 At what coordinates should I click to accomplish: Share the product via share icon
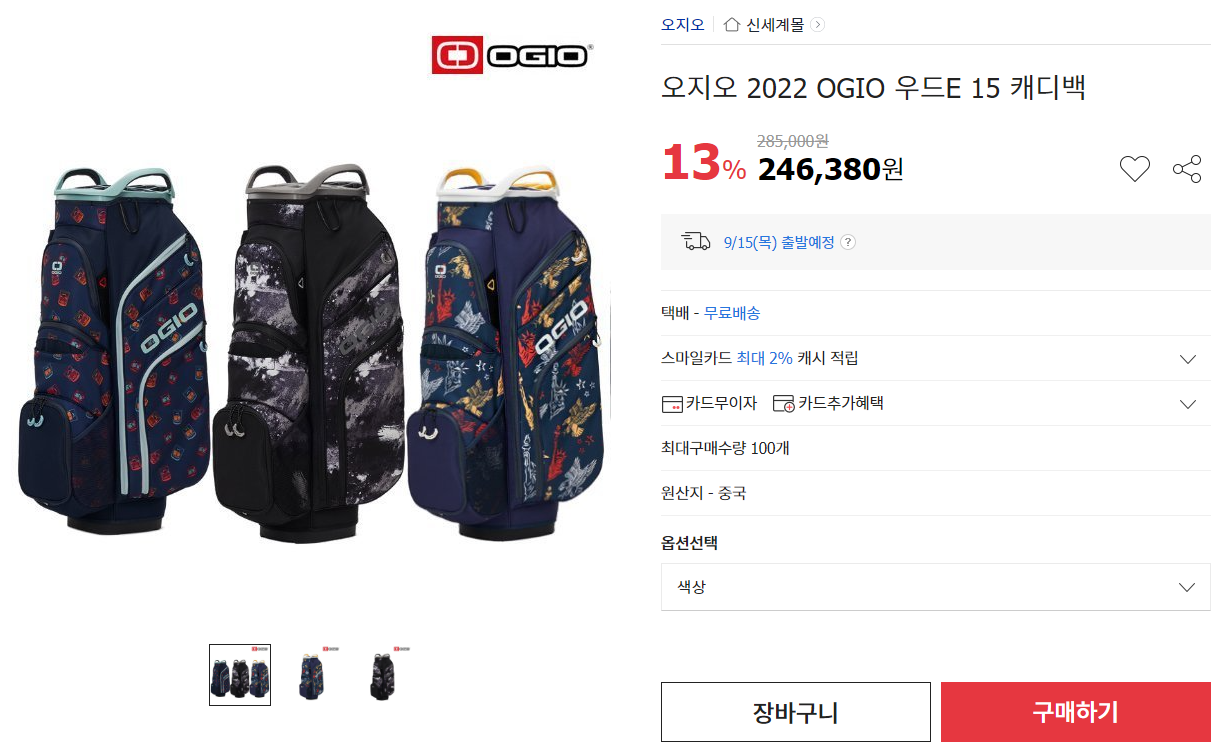[1187, 169]
